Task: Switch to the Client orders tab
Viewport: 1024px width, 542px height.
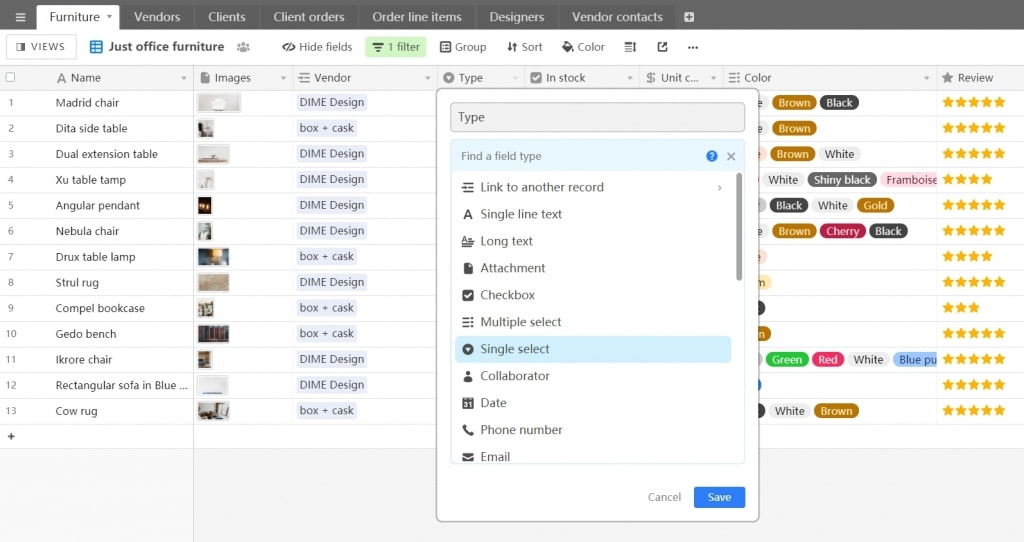Action: coord(308,17)
